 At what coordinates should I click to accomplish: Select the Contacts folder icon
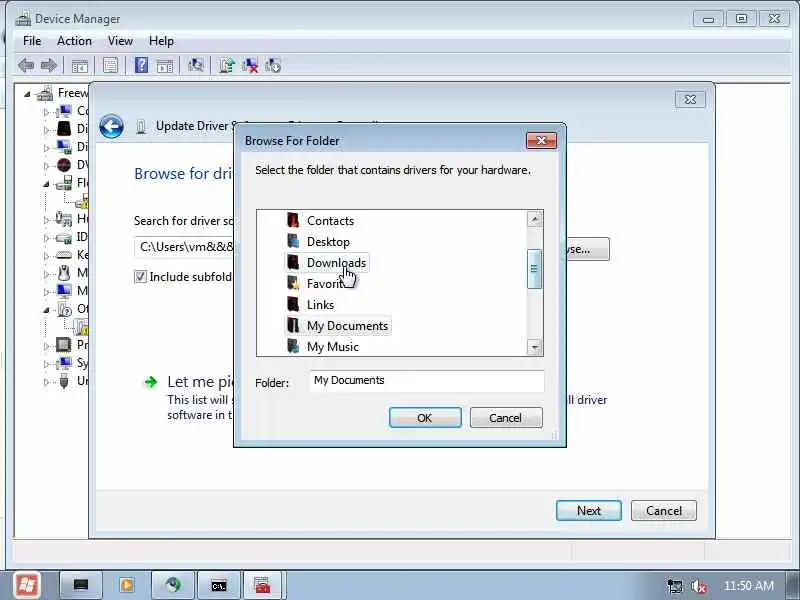pyautogui.click(x=293, y=220)
